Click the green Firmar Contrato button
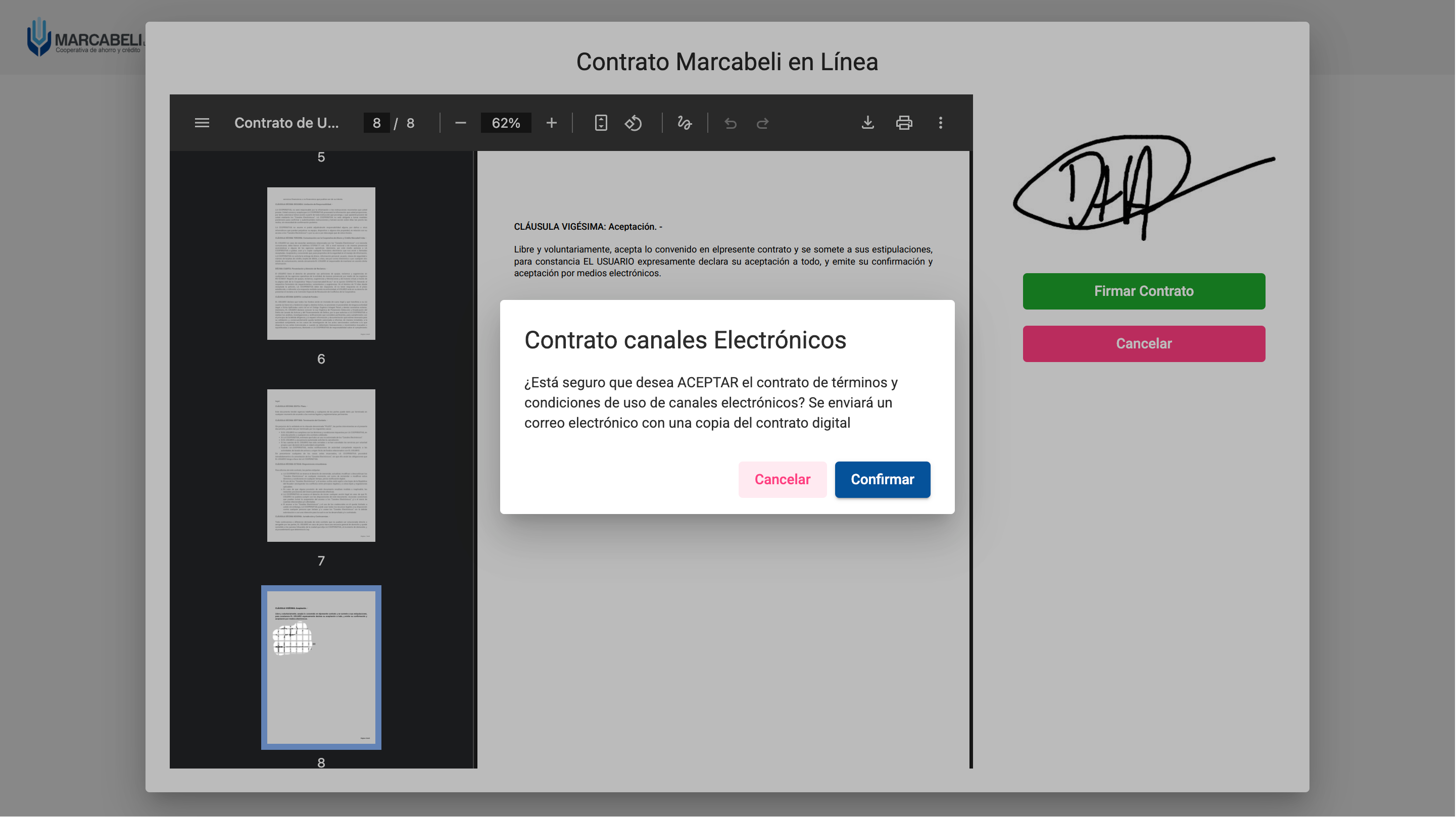 [x=1143, y=291]
